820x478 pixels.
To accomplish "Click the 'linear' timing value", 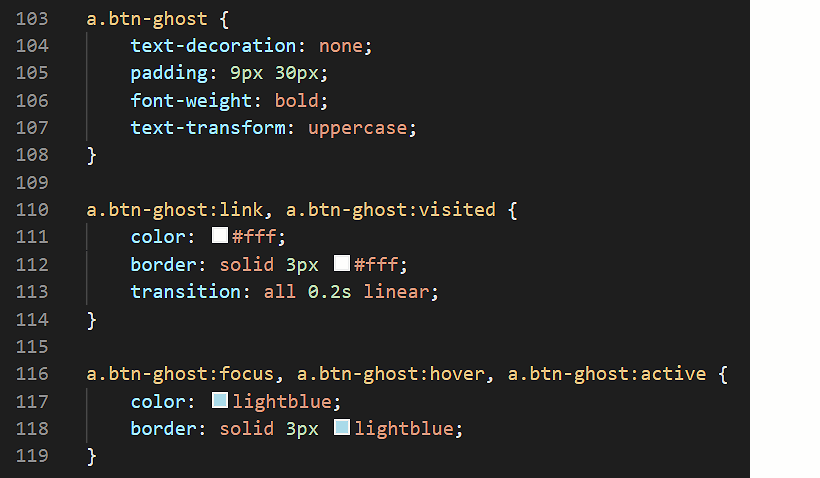I will (x=396, y=292).
